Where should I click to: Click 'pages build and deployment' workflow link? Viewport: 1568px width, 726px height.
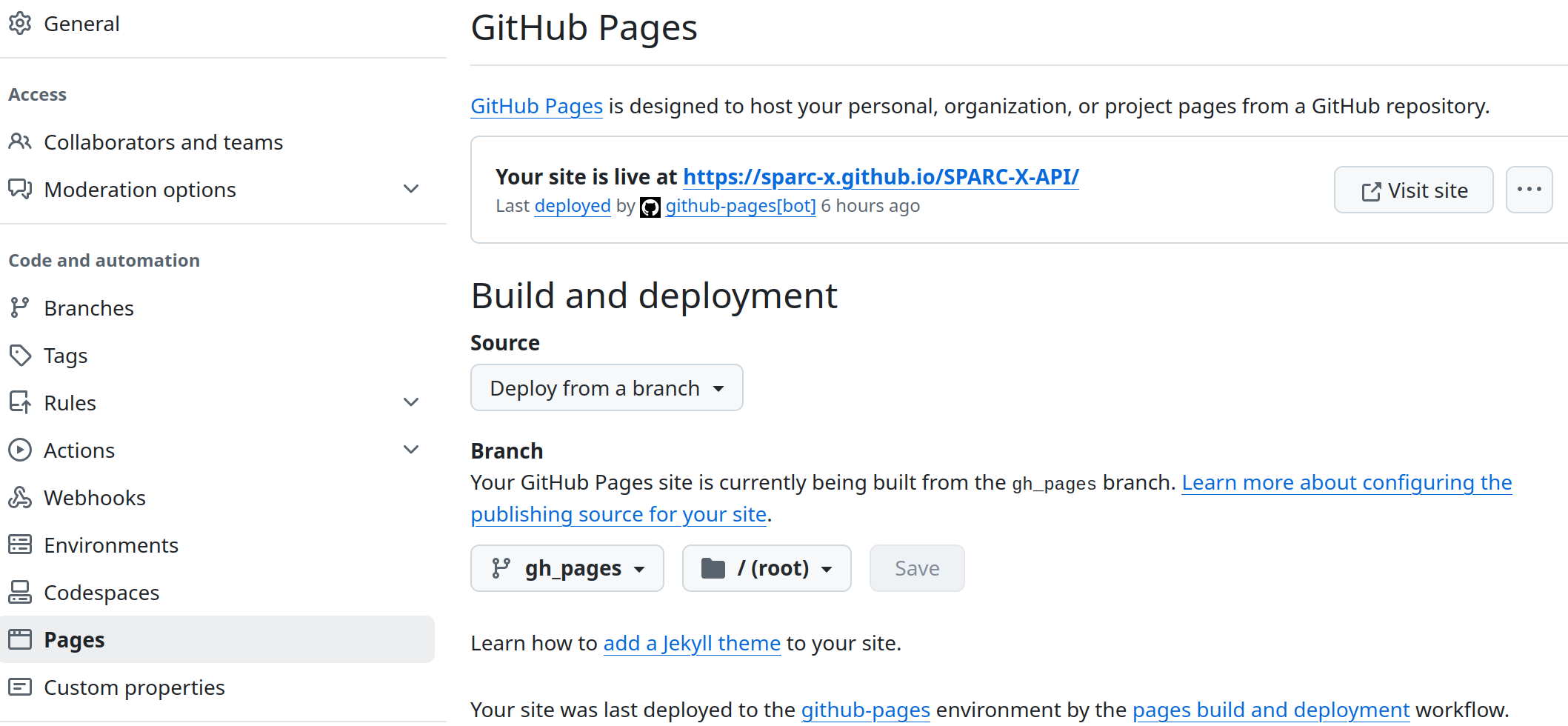click(x=1271, y=710)
